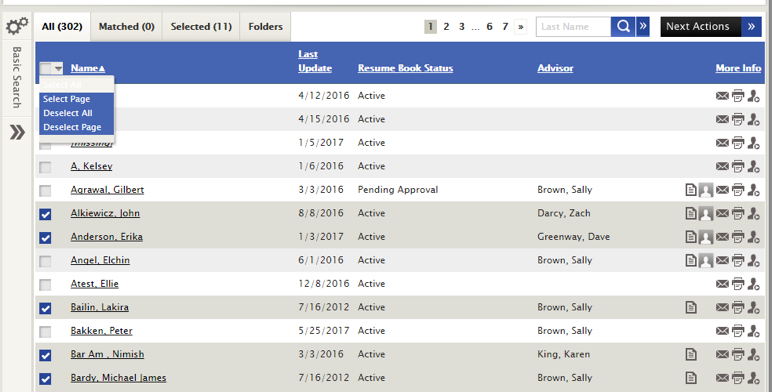This screenshot has width=772, height=392.
Task: Open Agrawal, Gilbert's photo icon
Action: point(706,190)
